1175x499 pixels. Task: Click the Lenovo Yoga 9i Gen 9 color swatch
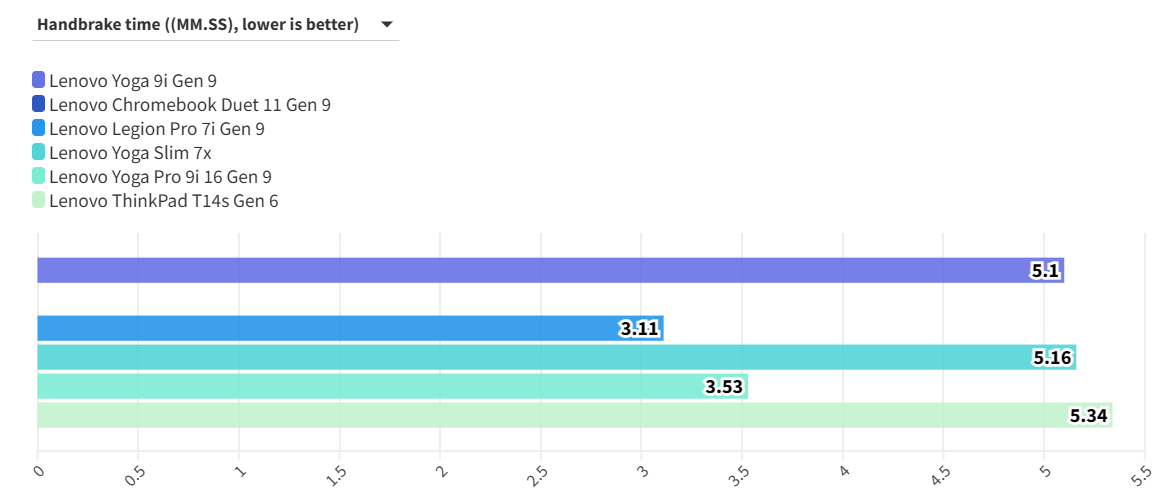tap(39, 80)
